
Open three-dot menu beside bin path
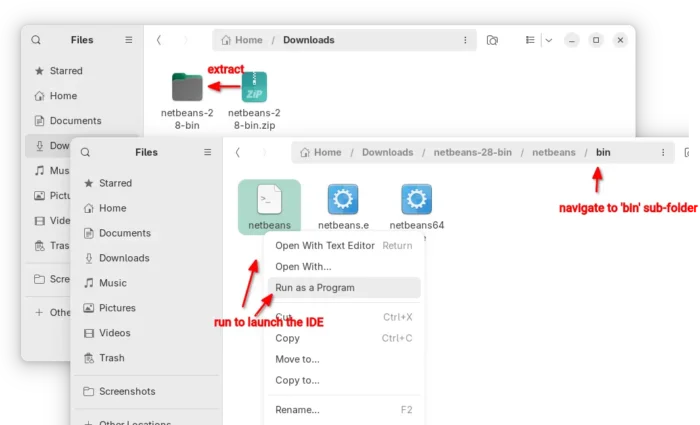click(662, 152)
